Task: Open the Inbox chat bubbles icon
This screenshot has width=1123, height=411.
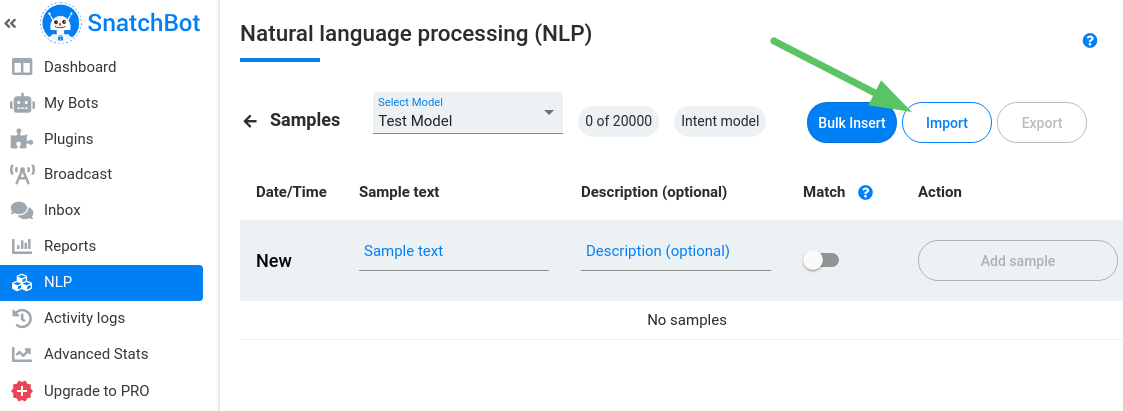Action: tap(22, 210)
